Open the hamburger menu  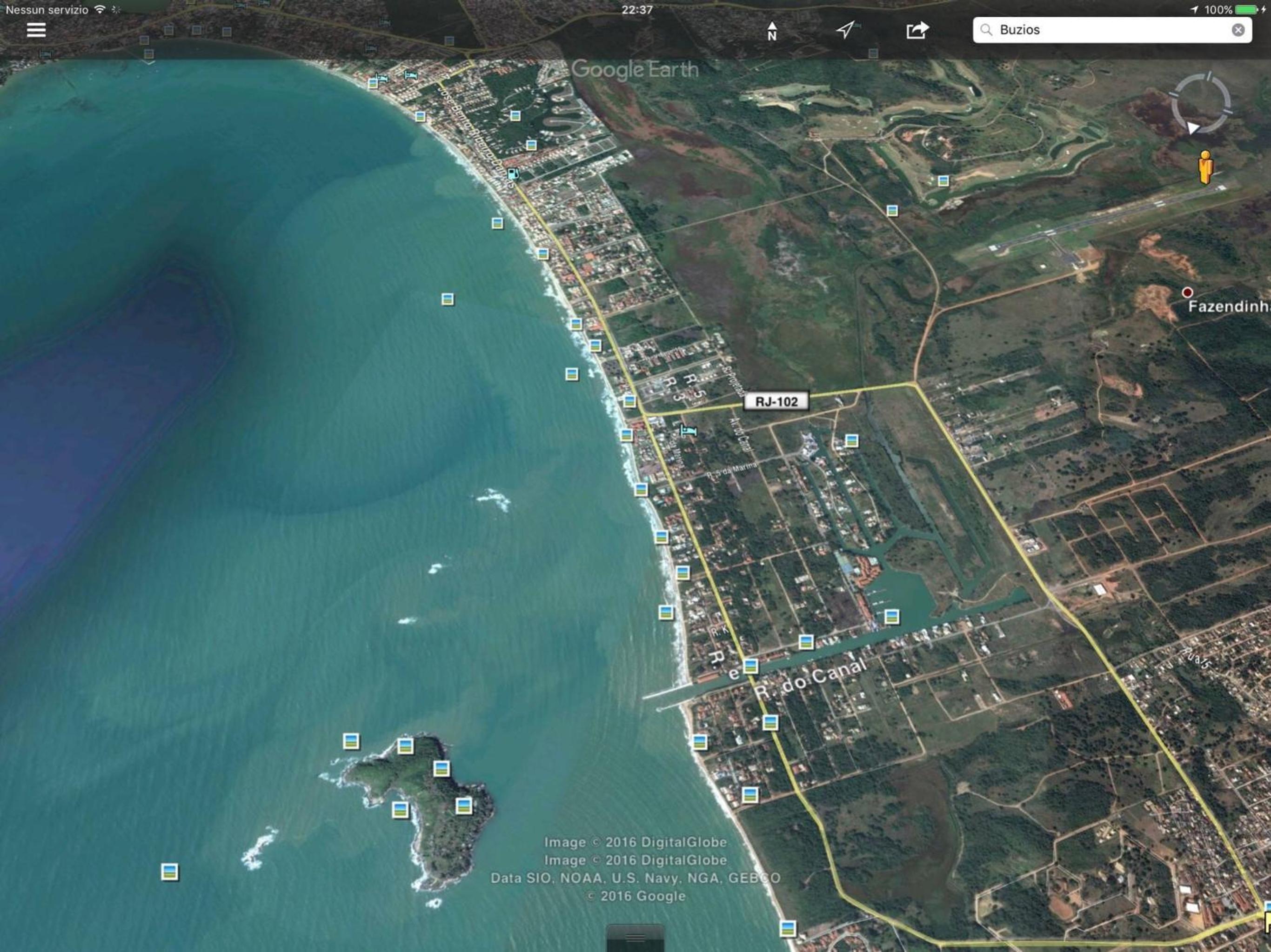(36, 30)
